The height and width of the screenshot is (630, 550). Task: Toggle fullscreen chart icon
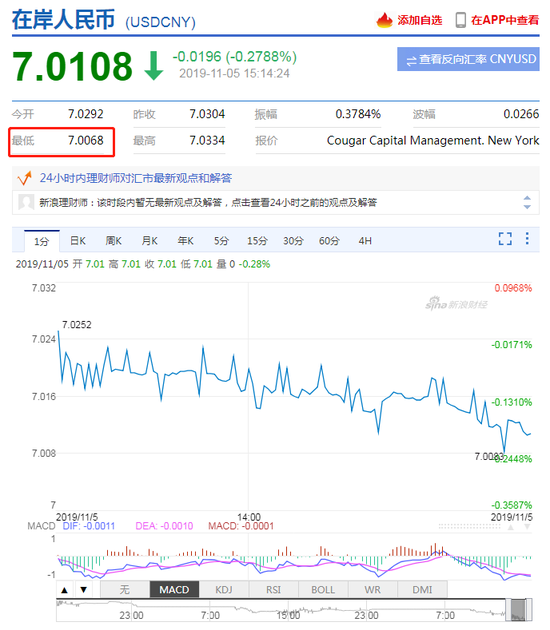505,239
